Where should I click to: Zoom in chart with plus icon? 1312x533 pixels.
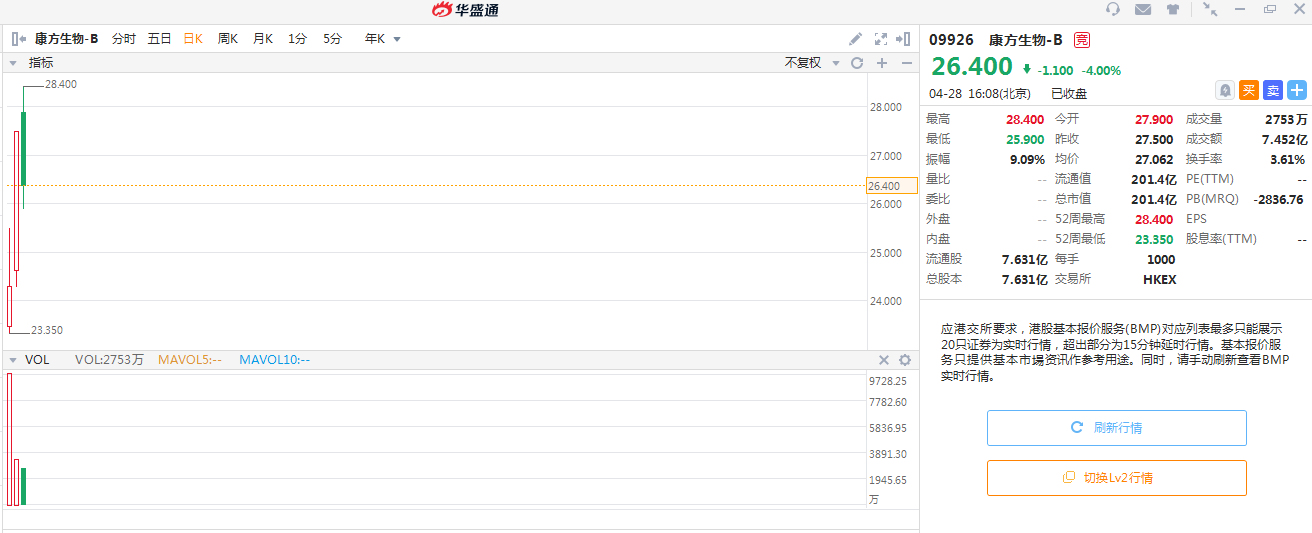coord(882,63)
